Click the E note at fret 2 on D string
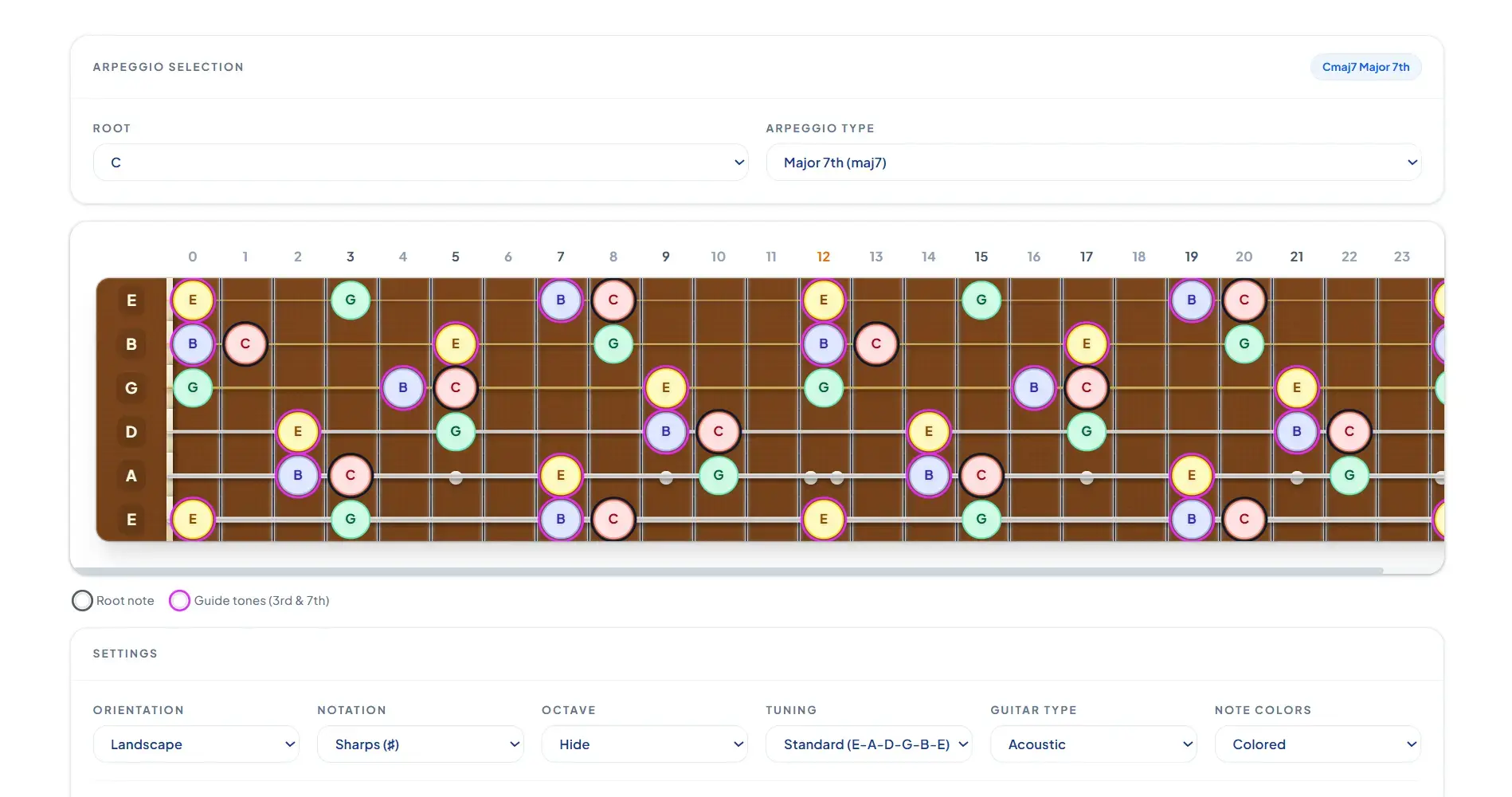The height and width of the screenshot is (797, 1512). 298,432
